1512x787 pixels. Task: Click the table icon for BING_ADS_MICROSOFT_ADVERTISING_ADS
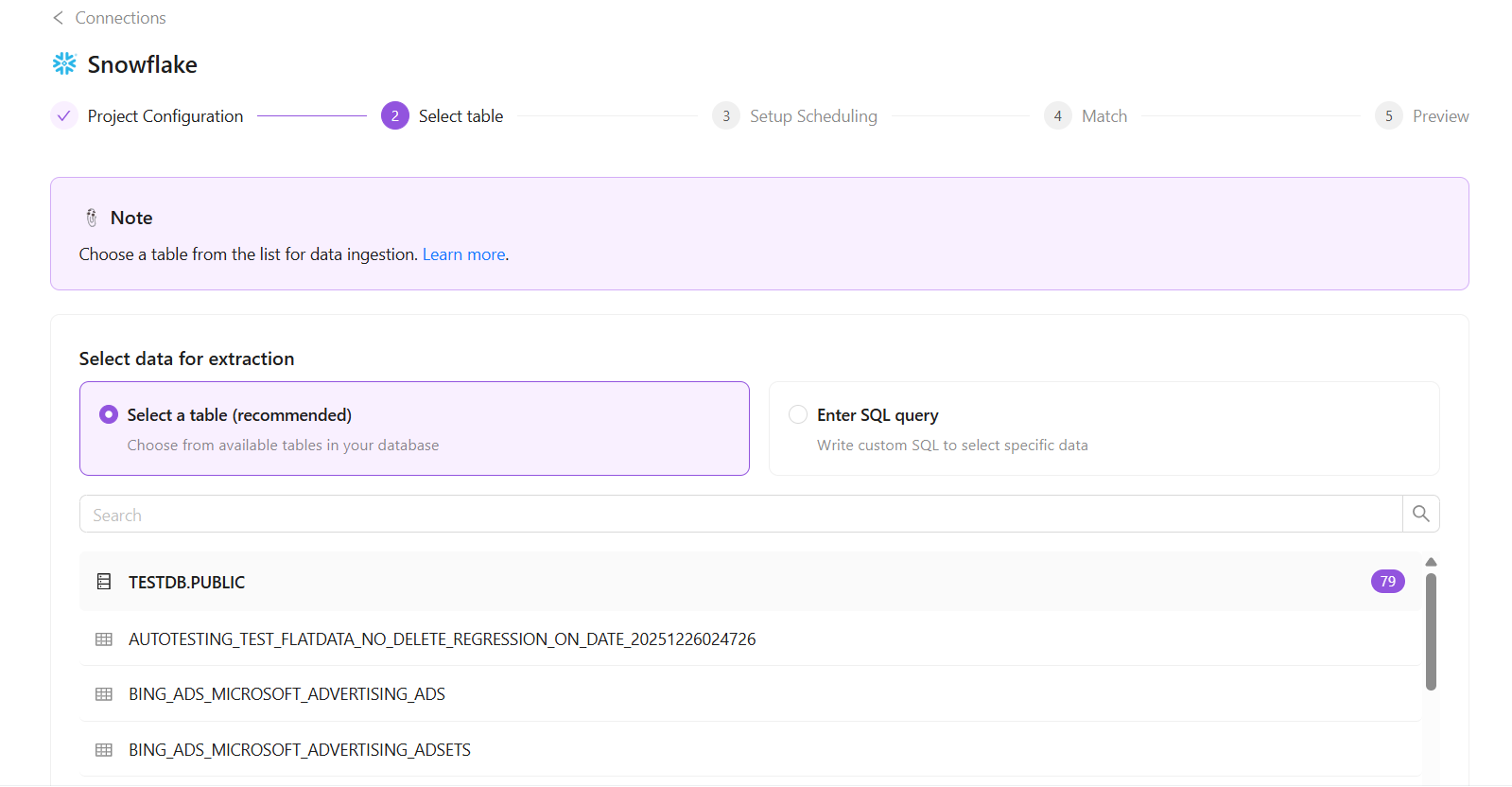click(104, 694)
